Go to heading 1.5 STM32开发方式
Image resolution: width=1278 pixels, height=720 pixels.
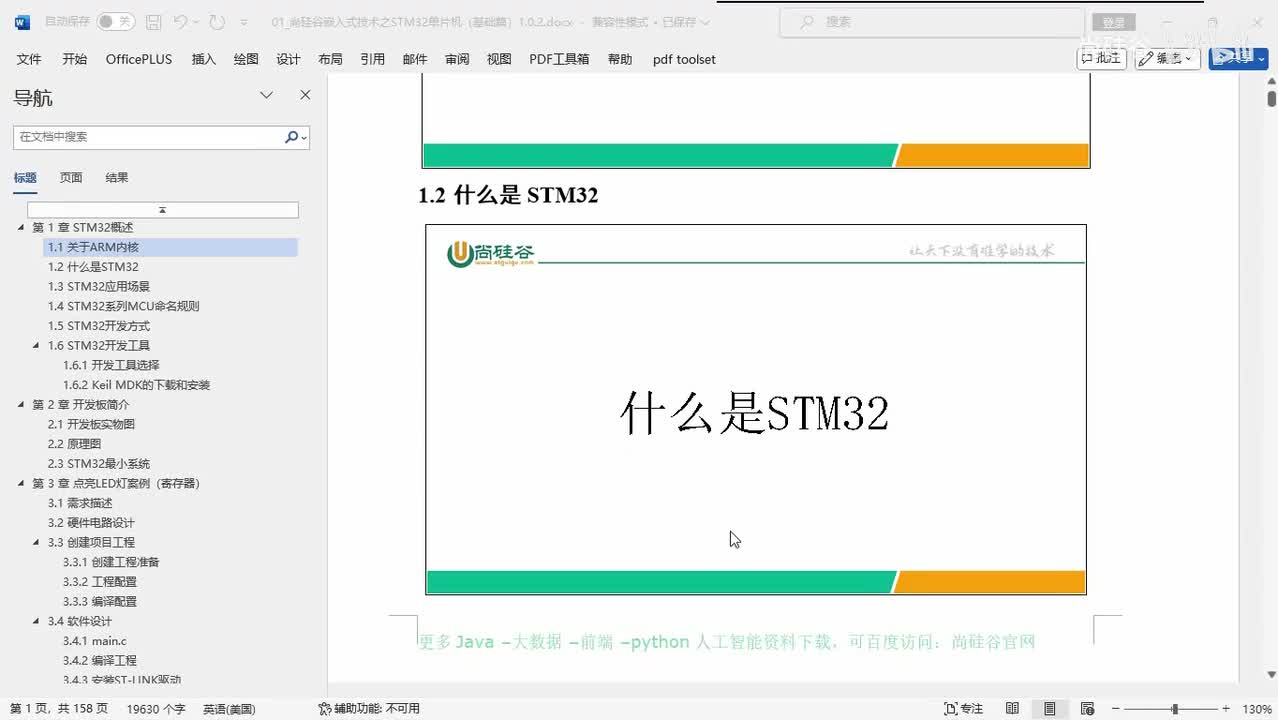99,326
